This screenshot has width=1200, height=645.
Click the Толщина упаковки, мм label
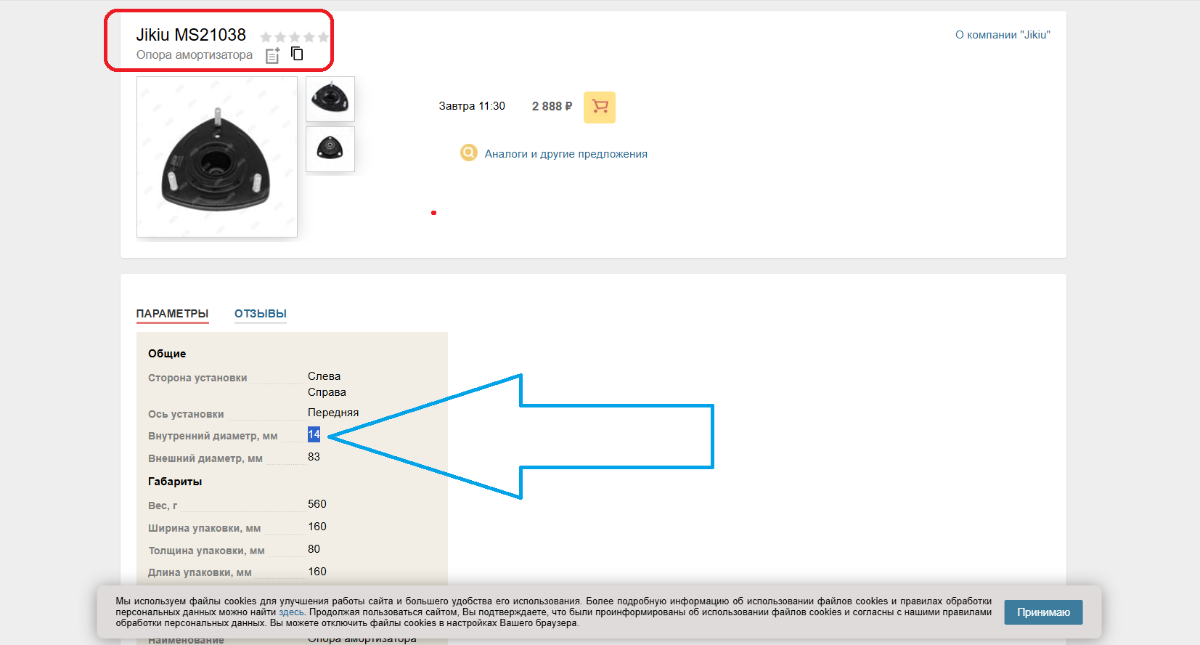206,551
